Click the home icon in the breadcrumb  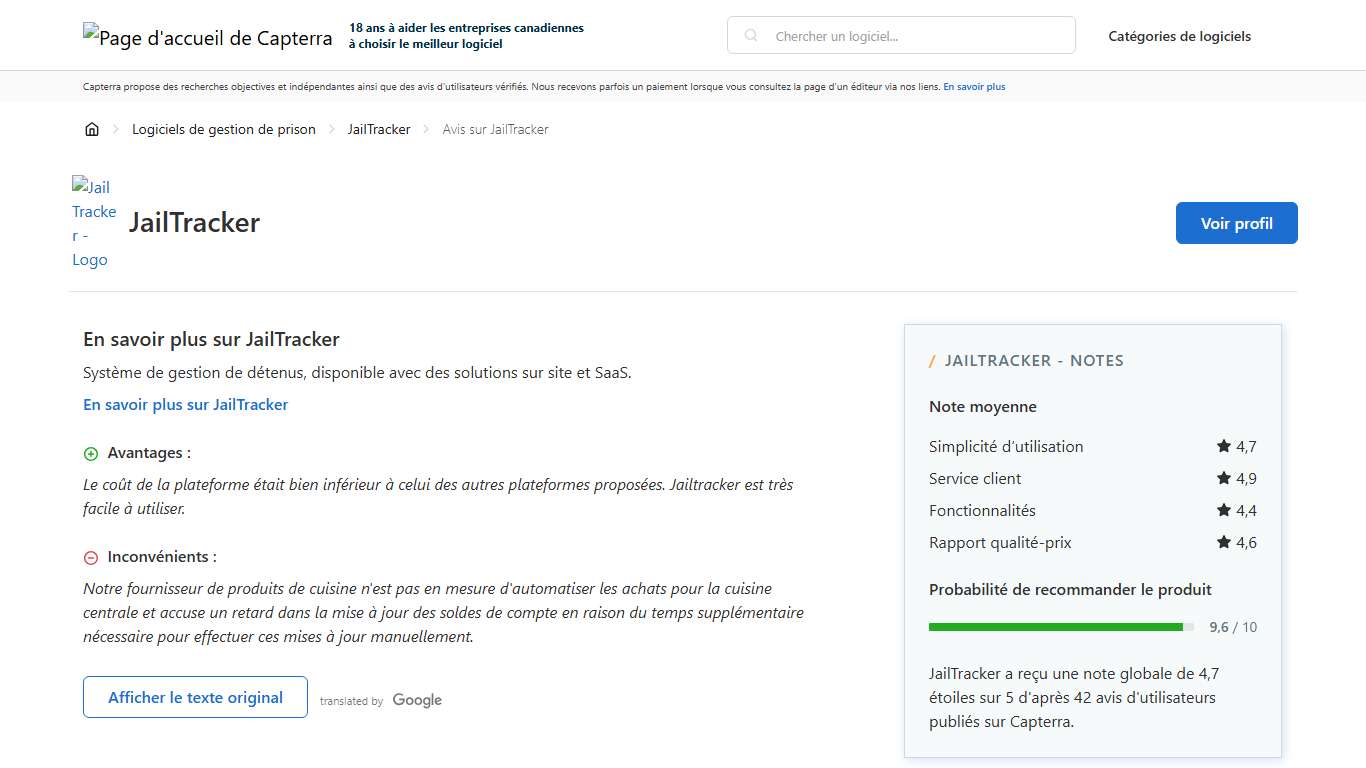pos(91,129)
